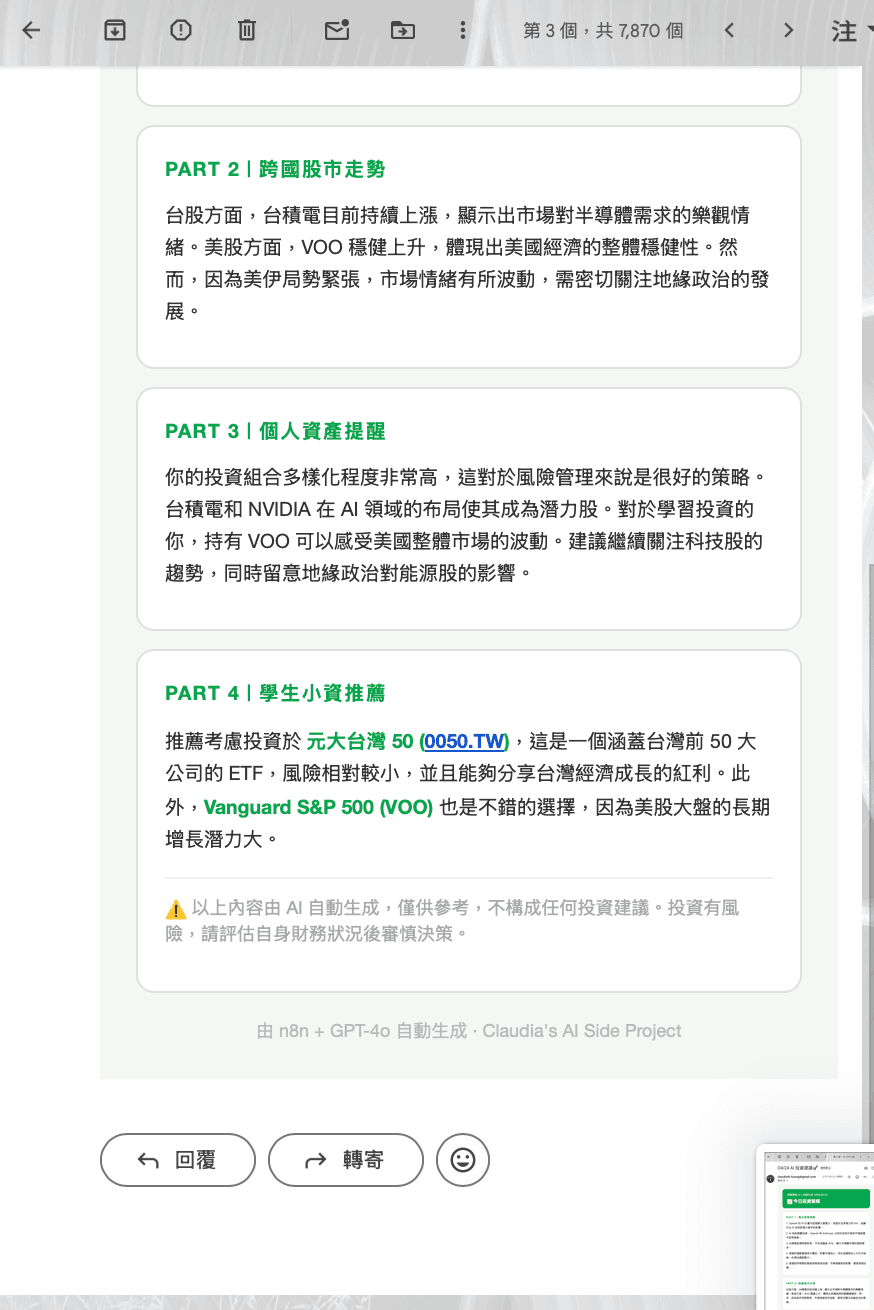The width and height of the screenshot is (874, 1310).
Task: Click the 回覆 reply button
Action: 178,1160
